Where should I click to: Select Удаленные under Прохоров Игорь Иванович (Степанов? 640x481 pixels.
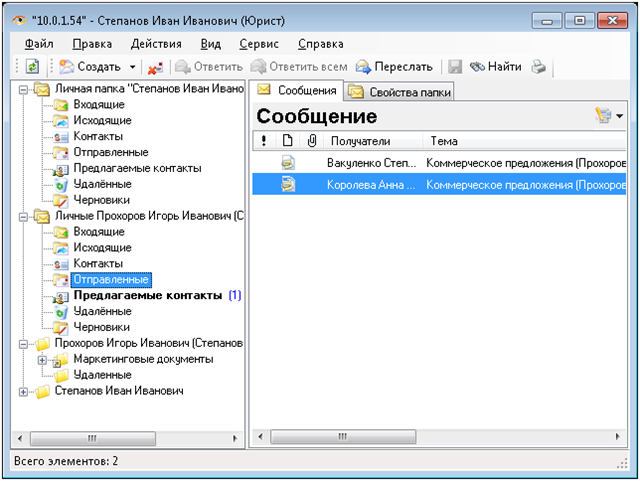click(x=102, y=375)
